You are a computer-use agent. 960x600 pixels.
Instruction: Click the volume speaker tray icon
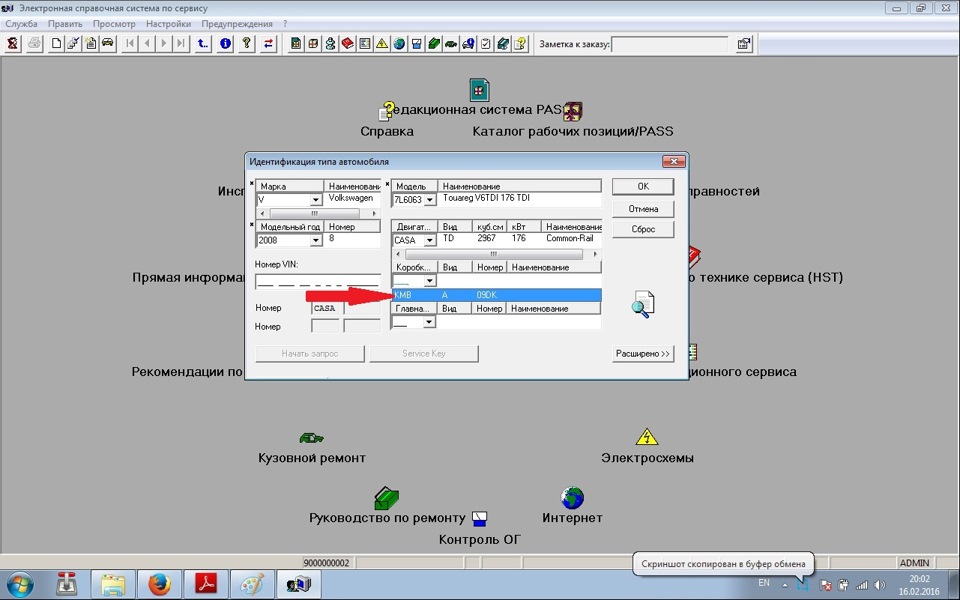[x=880, y=585]
